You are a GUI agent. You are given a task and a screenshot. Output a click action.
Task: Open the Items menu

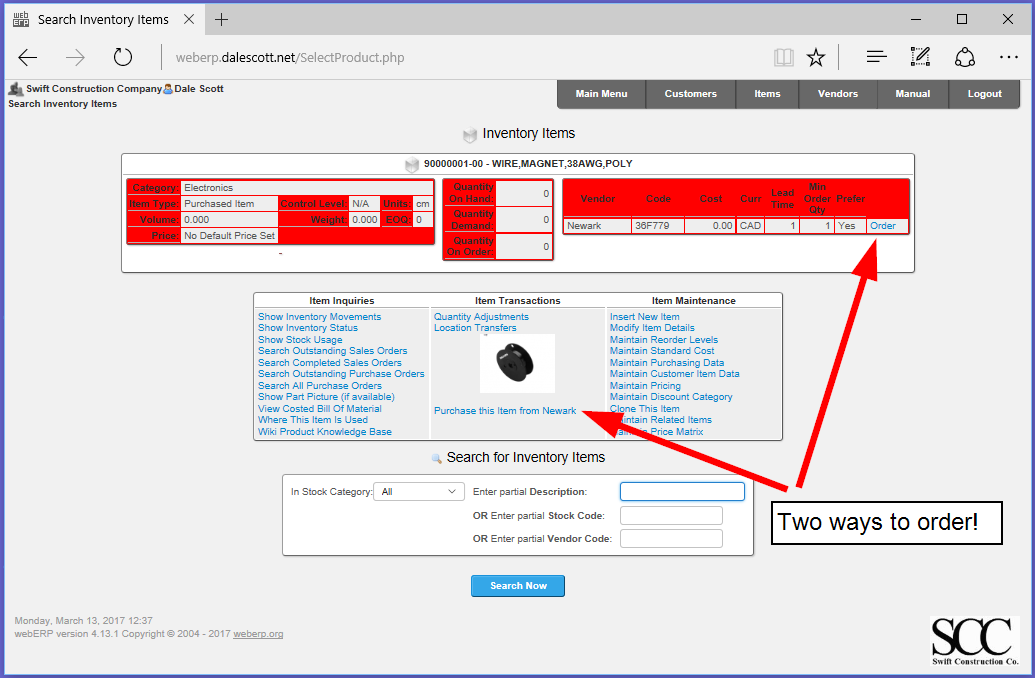tap(767, 94)
